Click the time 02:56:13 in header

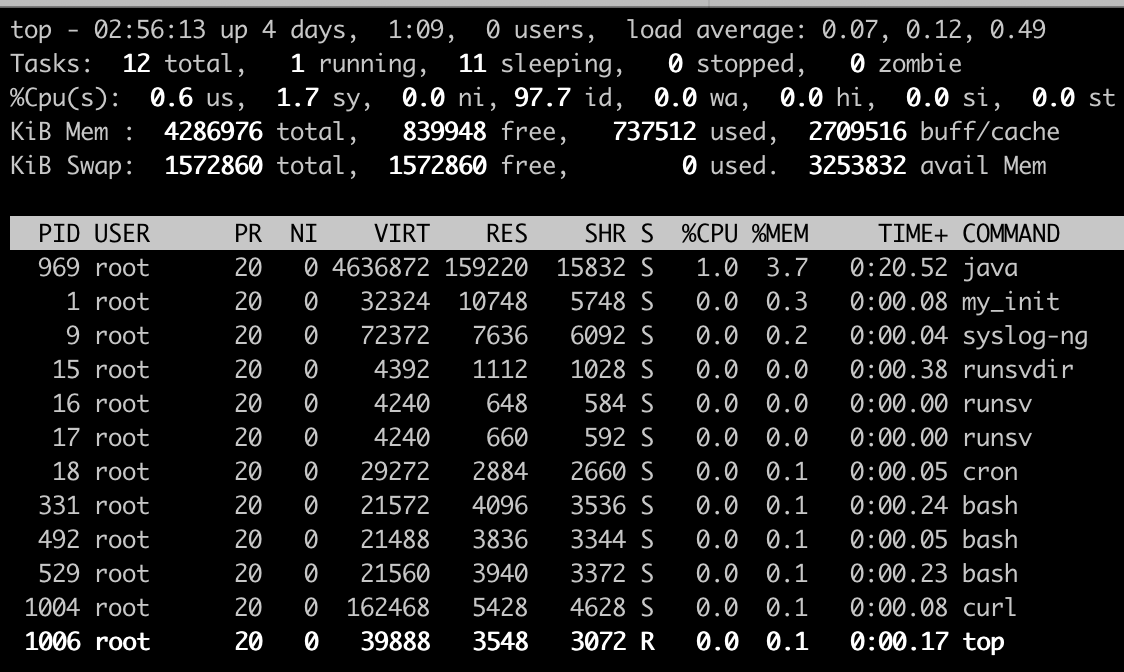coord(150,30)
